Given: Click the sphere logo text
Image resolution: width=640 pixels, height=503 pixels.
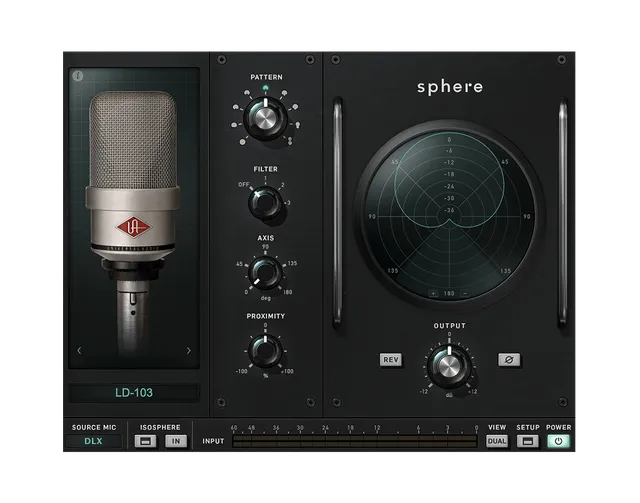Looking at the screenshot, I should point(450,87).
